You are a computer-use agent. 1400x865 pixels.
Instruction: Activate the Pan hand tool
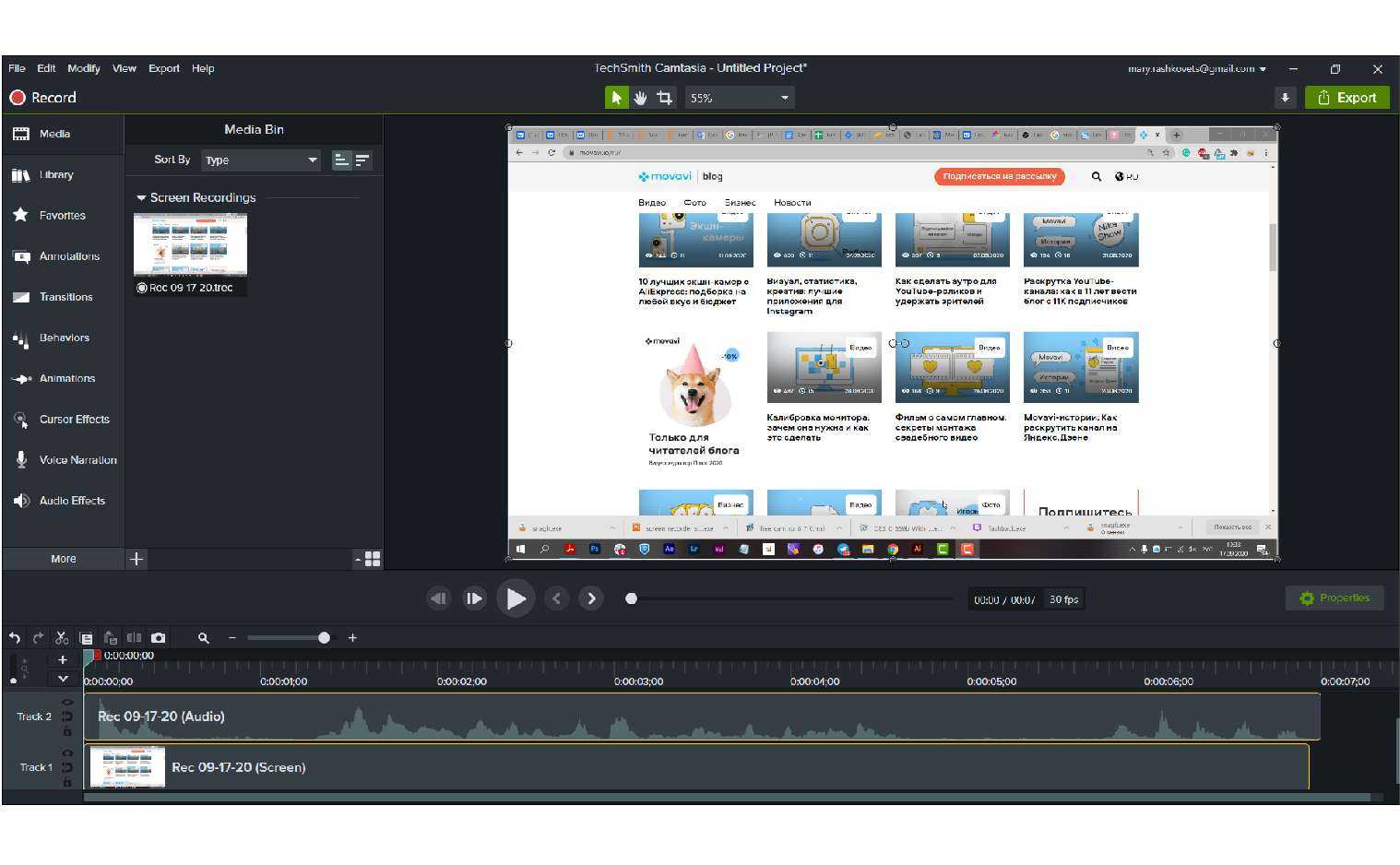(640, 98)
